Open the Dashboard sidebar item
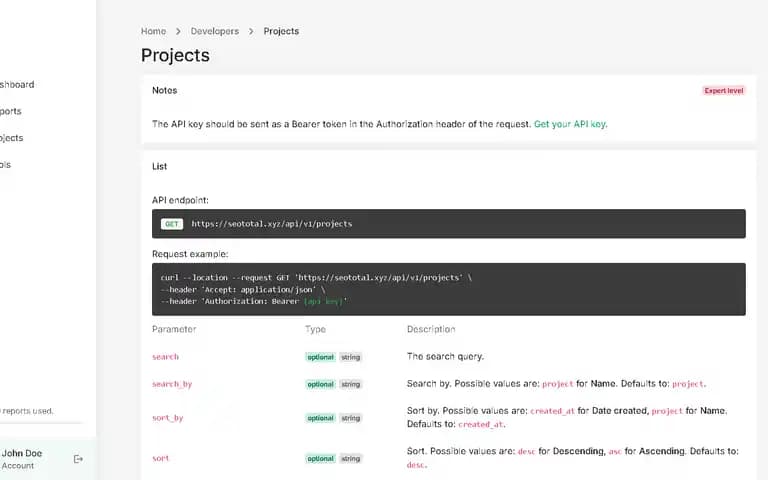The height and width of the screenshot is (480, 768). (x=17, y=85)
